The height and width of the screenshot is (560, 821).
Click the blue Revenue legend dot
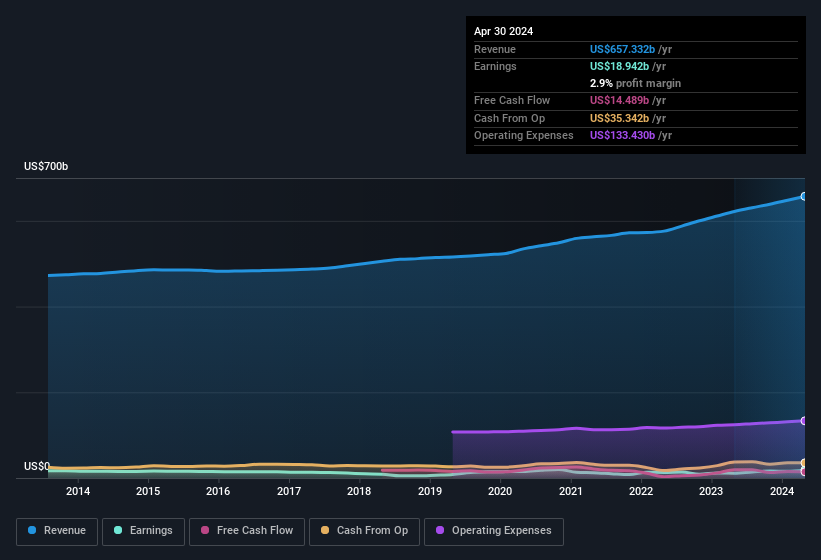point(32,530)
